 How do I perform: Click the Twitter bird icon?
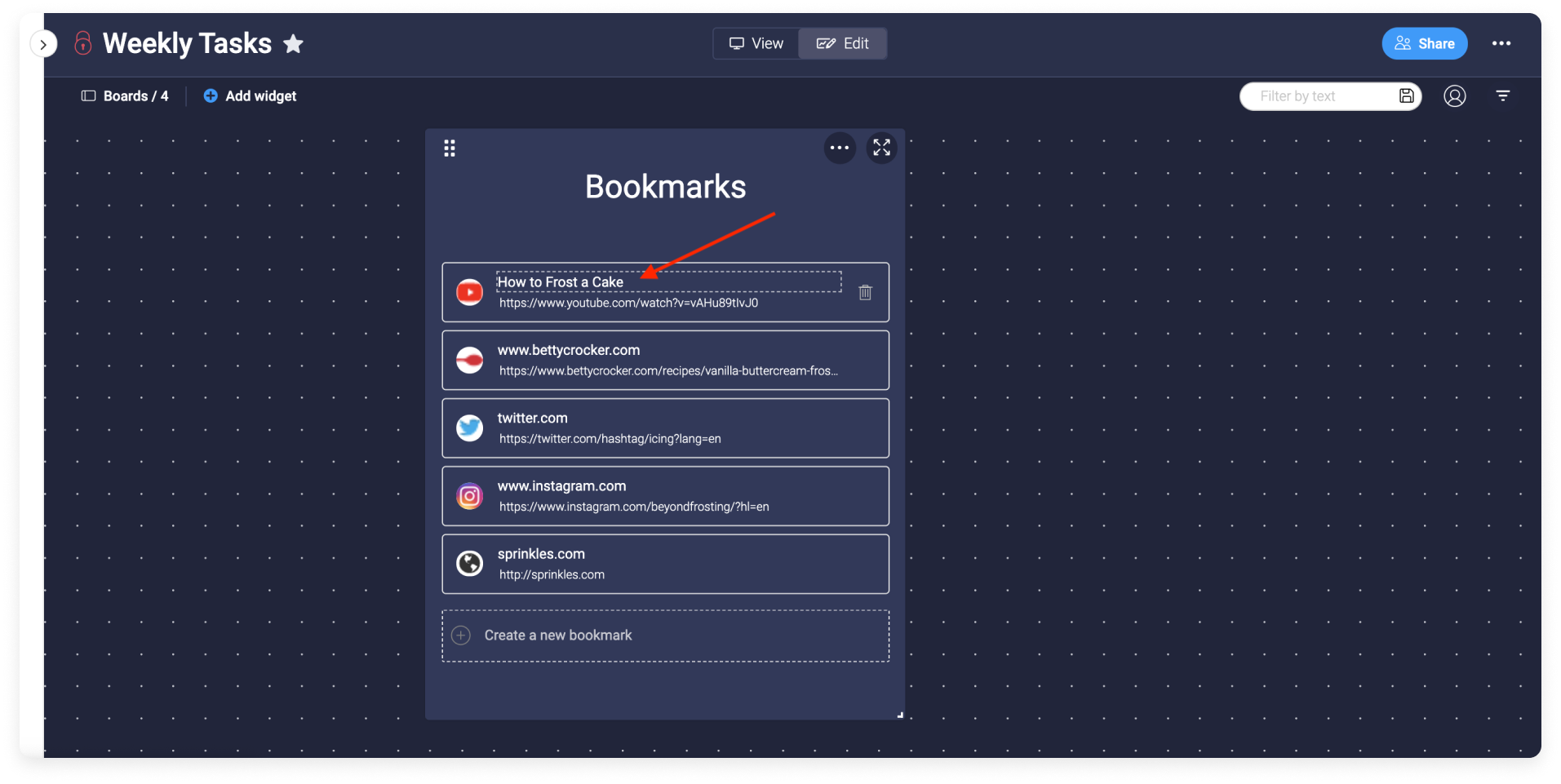pos(469,427)
